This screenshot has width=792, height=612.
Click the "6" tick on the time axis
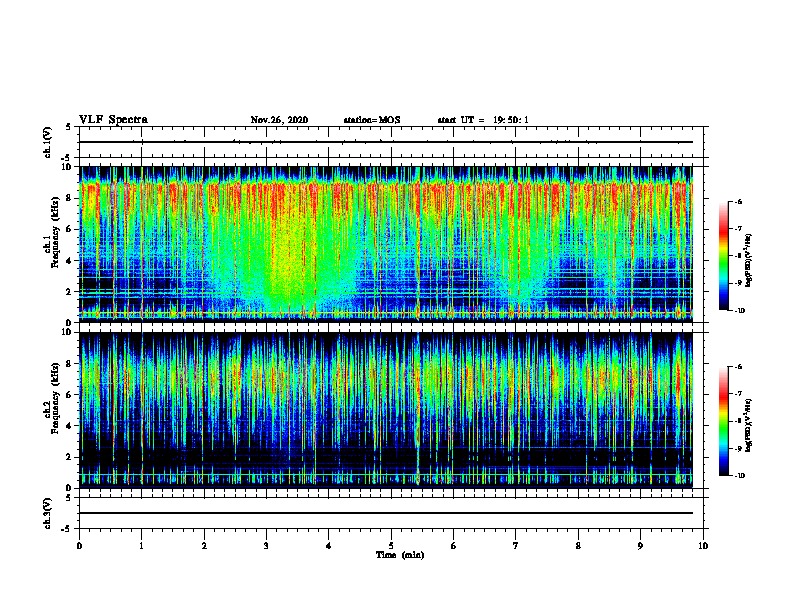(x=454, y=546)
